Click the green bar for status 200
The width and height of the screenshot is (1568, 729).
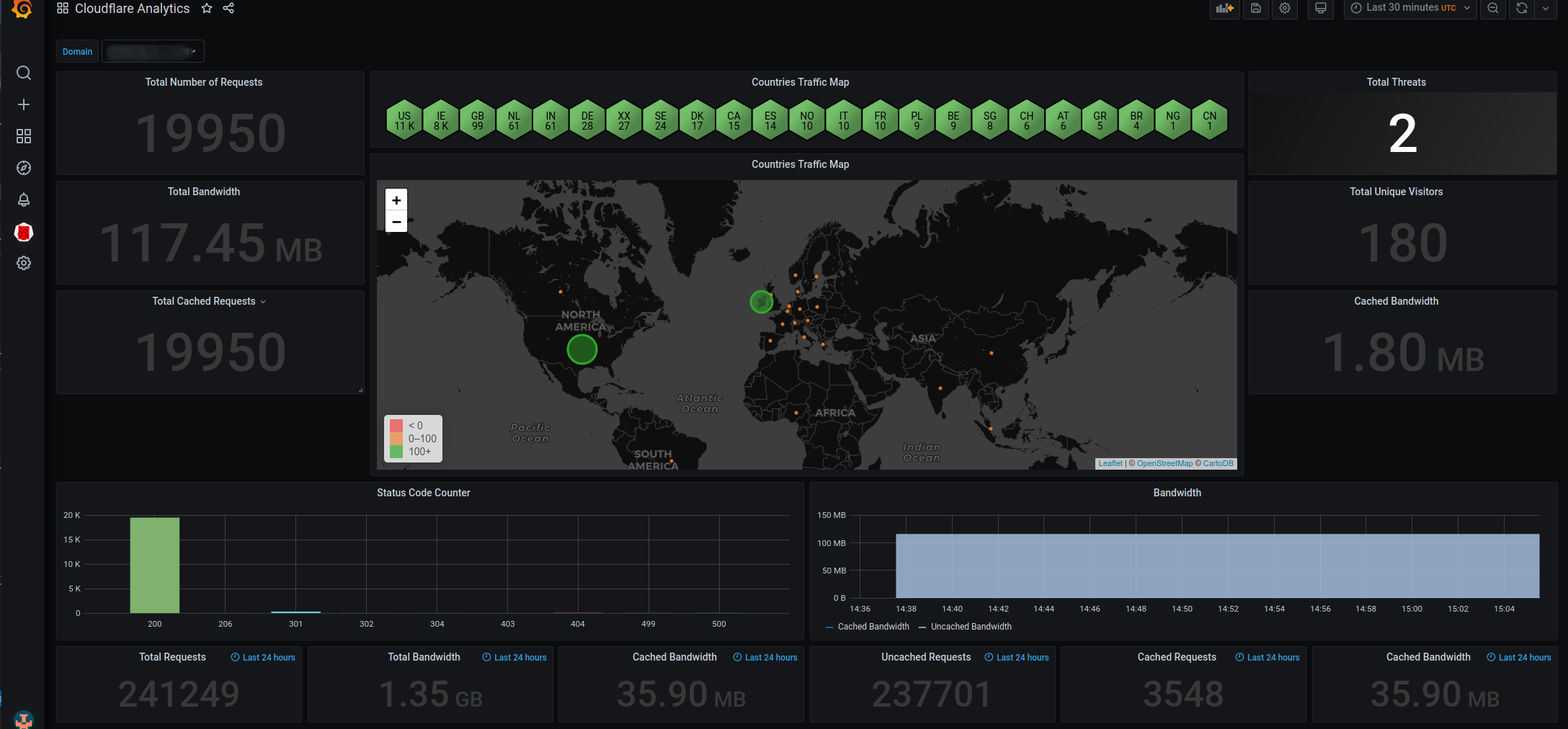pos(155,565)
